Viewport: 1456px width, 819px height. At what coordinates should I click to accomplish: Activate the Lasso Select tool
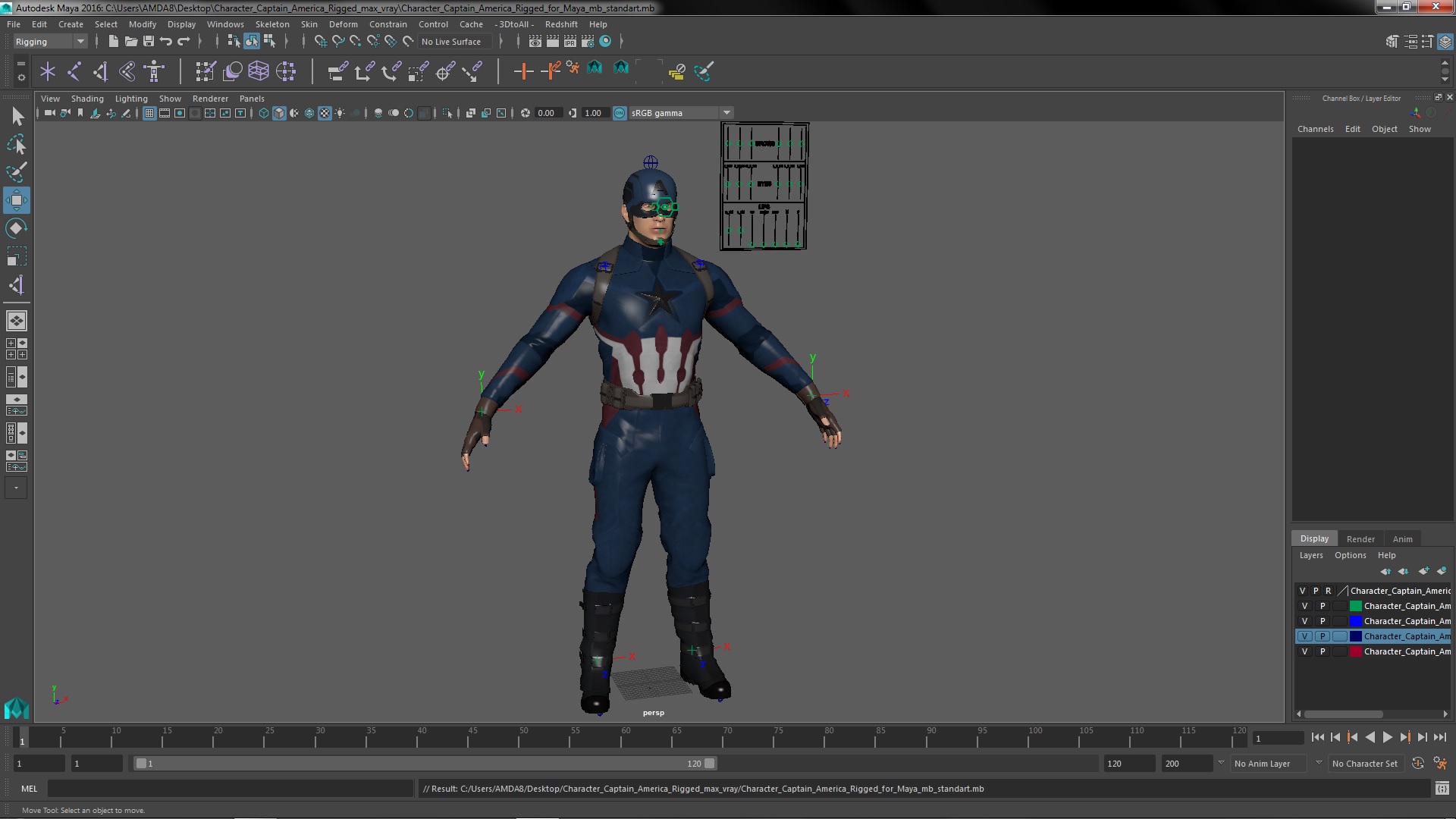click(x=17, y=144)
